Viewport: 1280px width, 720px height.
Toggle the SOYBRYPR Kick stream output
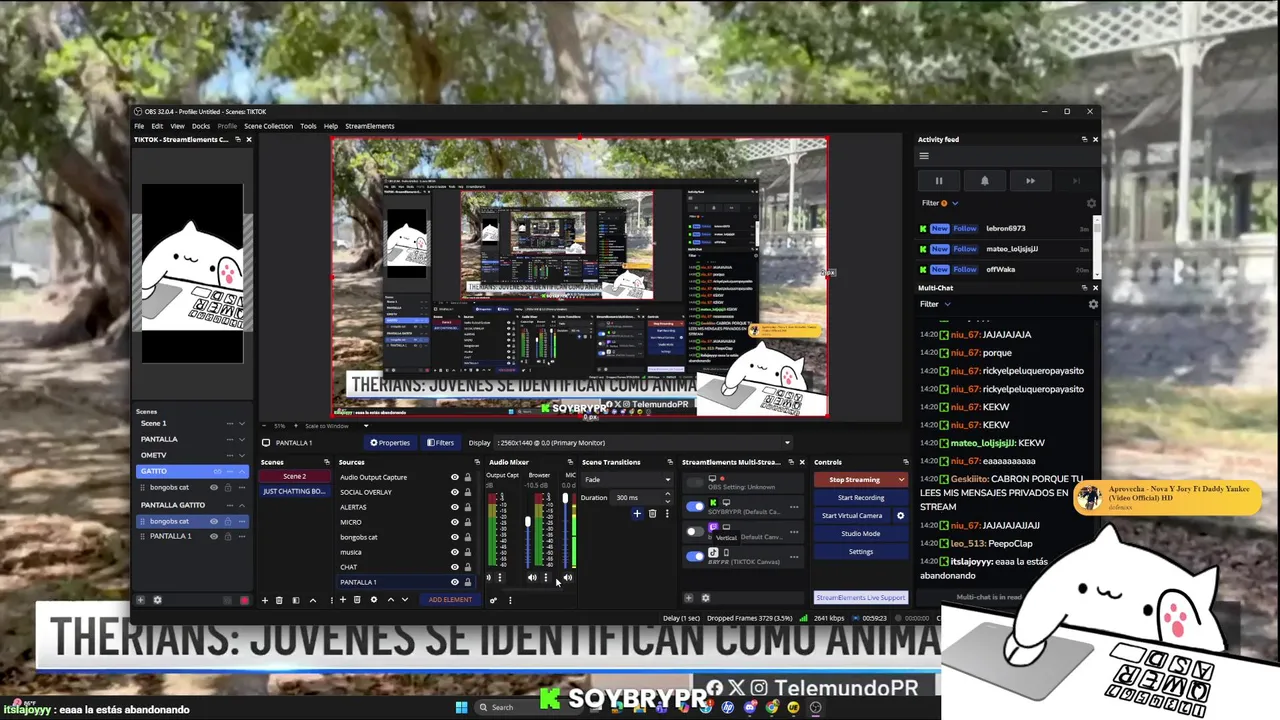[695, 507]
